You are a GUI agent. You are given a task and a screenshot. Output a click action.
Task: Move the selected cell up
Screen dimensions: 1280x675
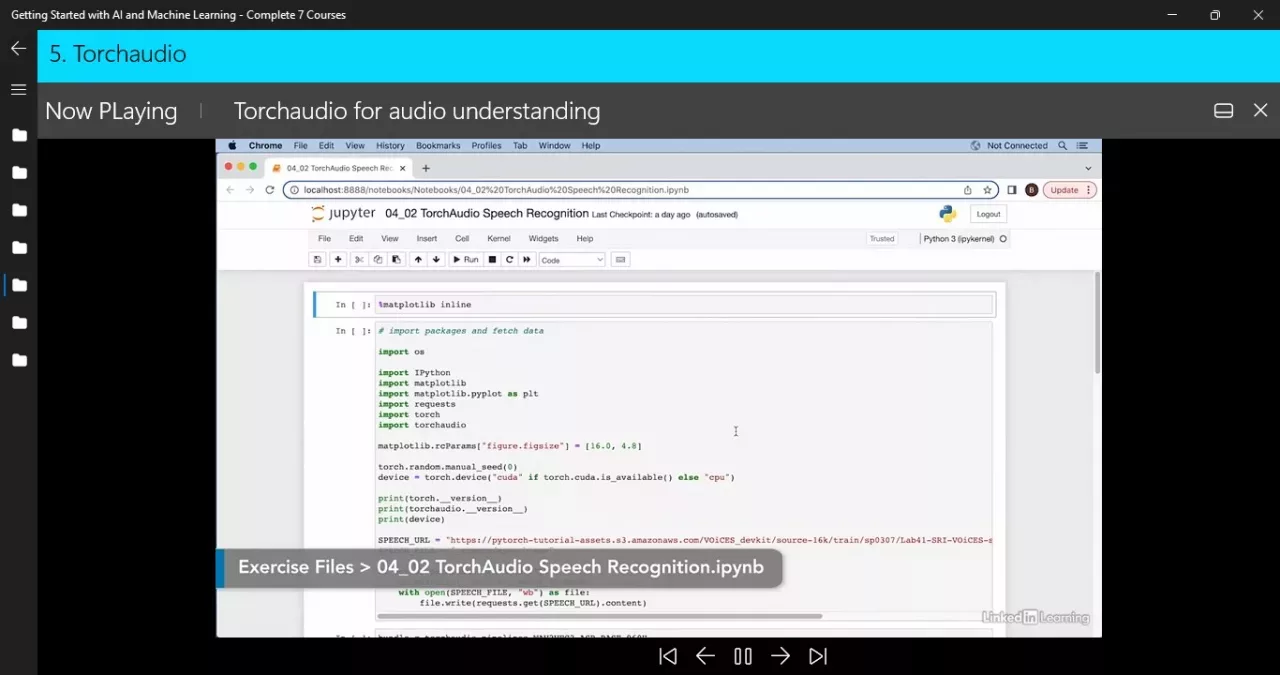418,260
